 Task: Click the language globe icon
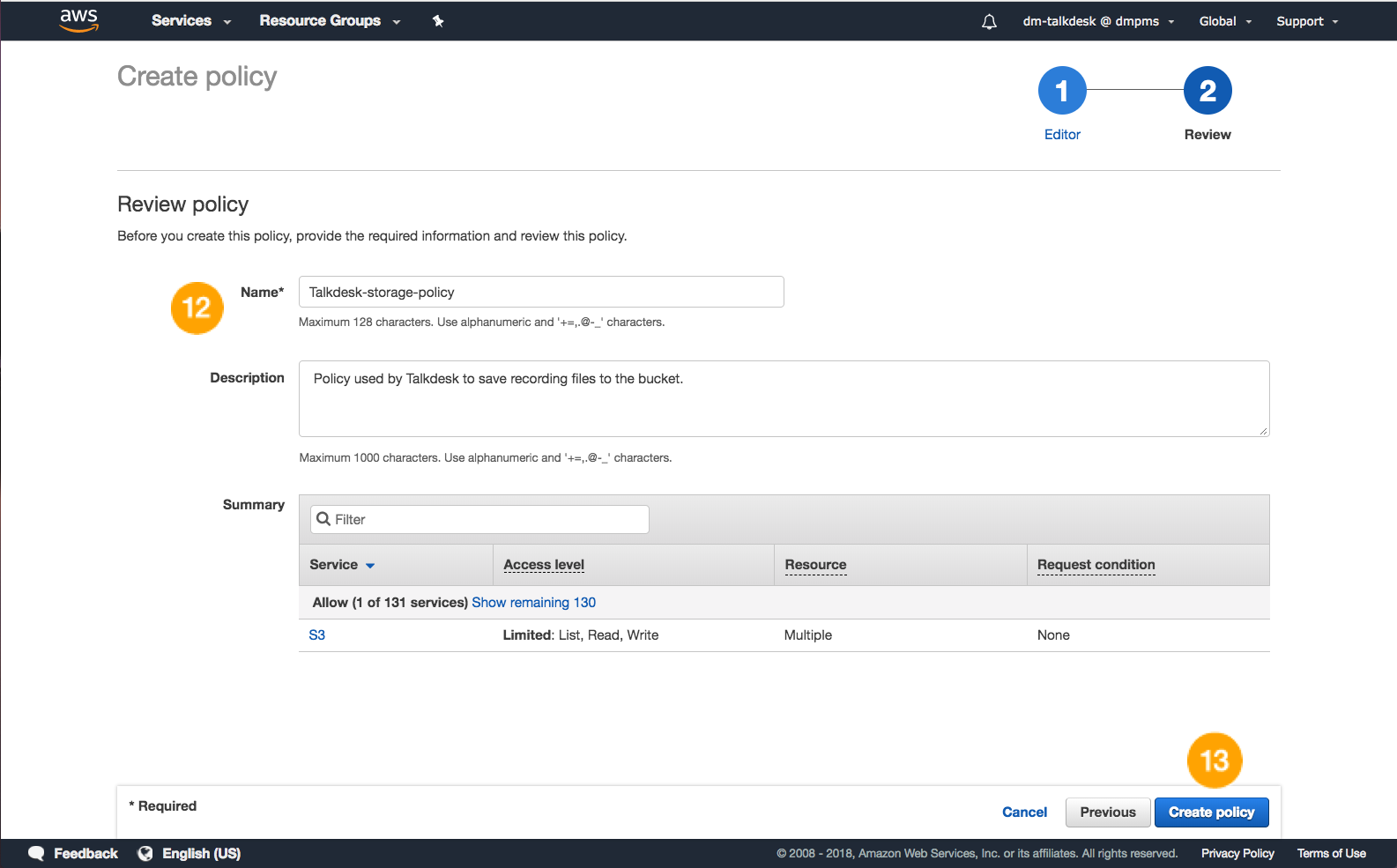pyautogui.click(x=145, y=853)
